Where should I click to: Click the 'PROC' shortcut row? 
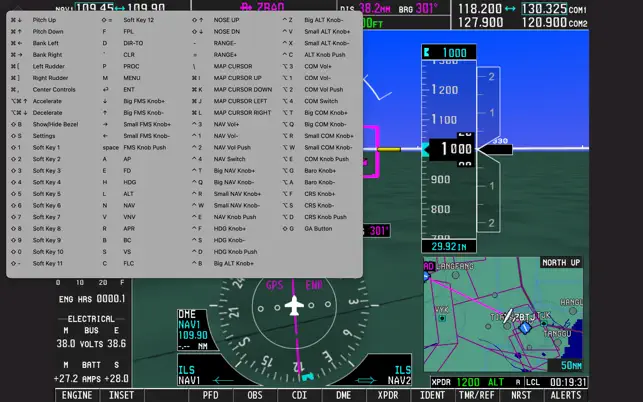click(x=121, y=66)
